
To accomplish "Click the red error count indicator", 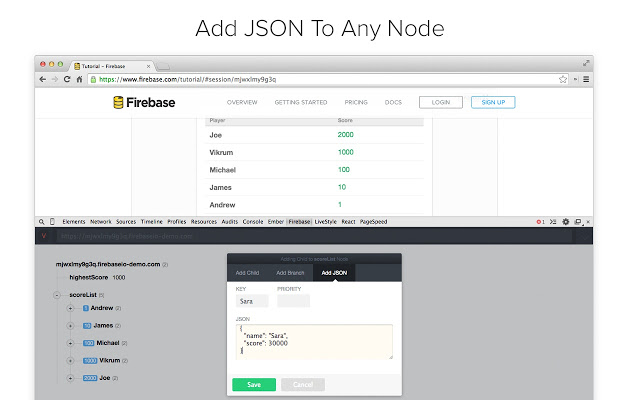I will tap(540, 222).
